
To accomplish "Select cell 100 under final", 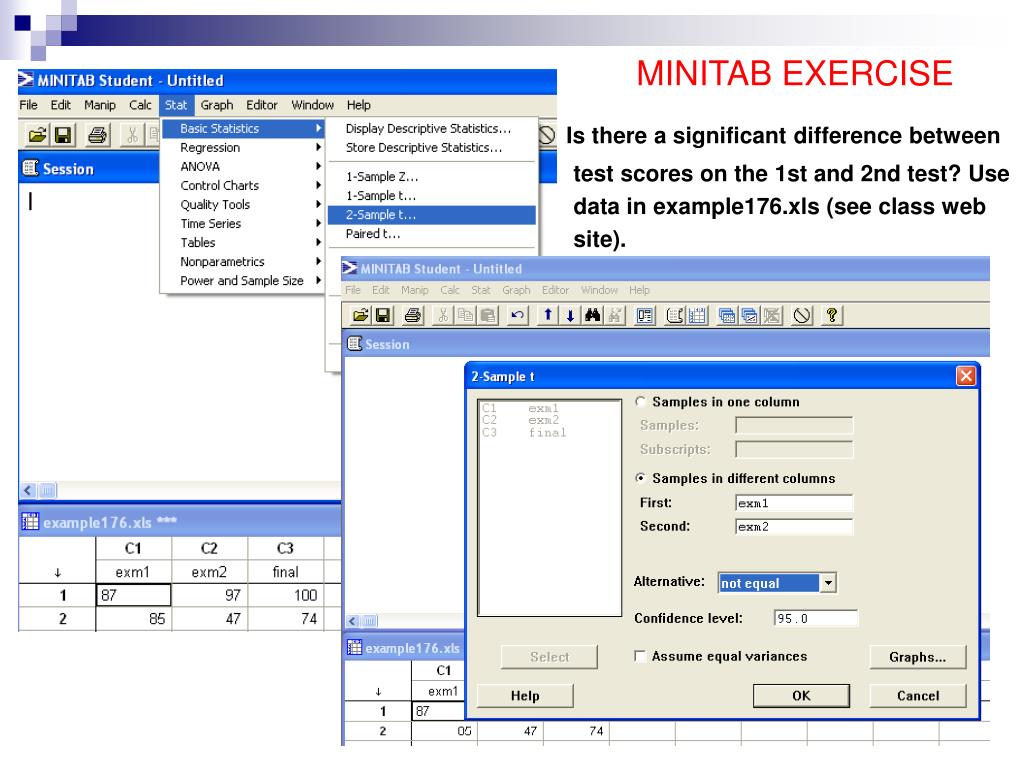I will tap(286, 595).
